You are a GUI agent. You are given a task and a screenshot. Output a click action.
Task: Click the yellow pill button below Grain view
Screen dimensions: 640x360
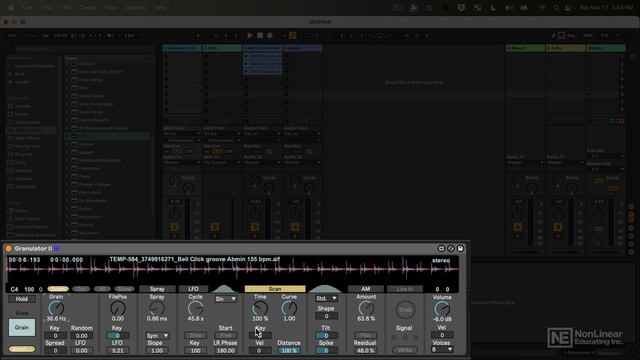pyautogui.click(x=22, y=349)
